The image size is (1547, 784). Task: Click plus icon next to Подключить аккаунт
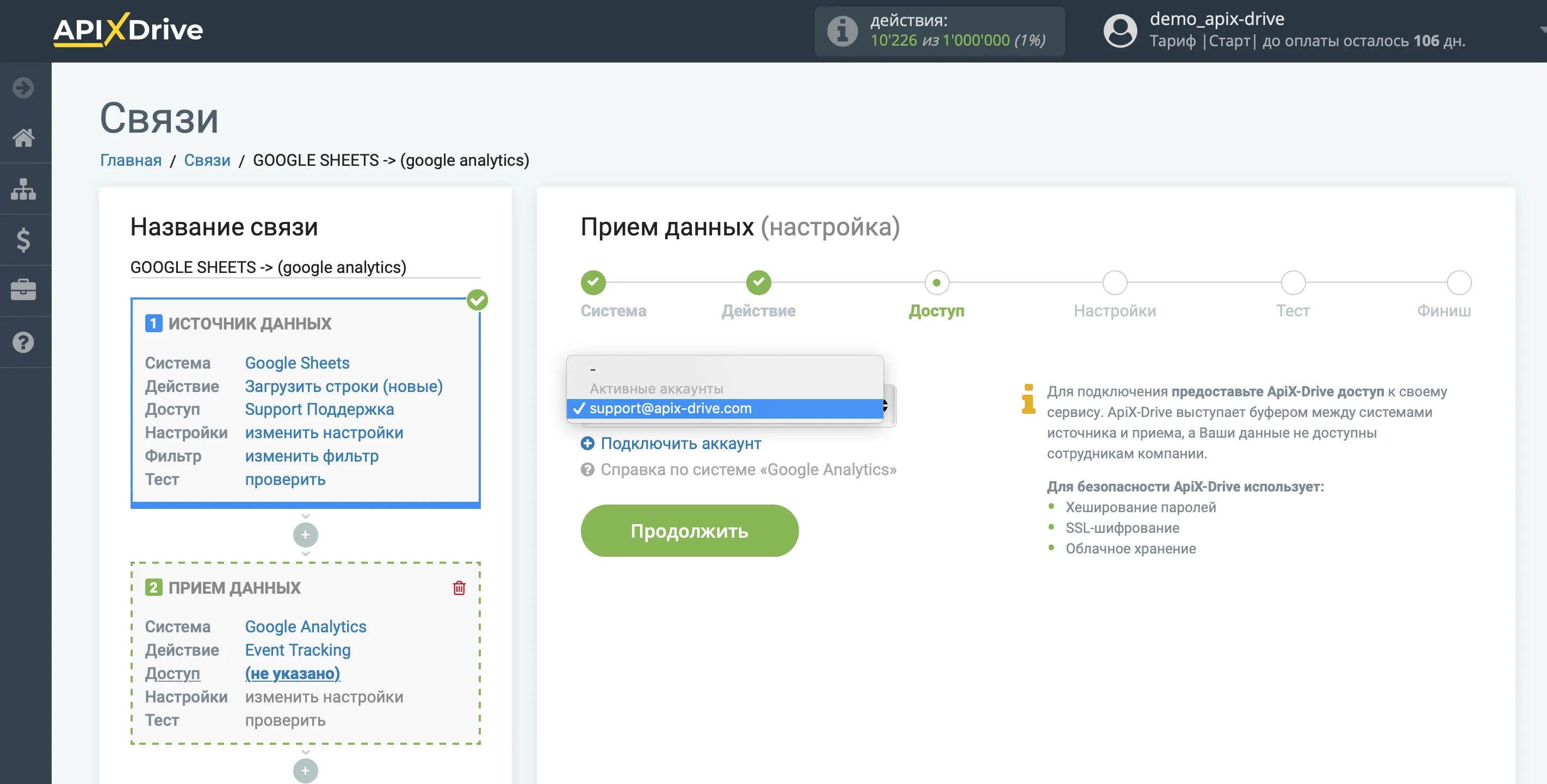(587, 444)
